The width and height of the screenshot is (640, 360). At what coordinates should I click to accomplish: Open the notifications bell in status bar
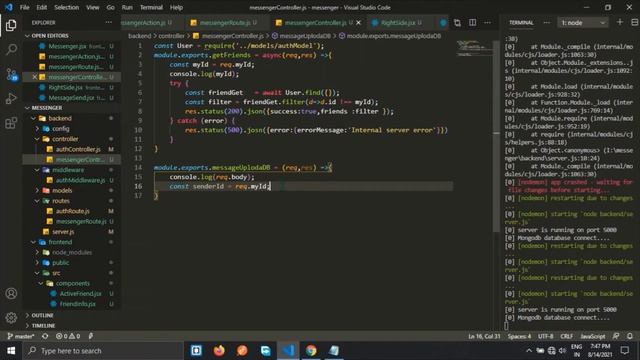[x=630, y=336]
